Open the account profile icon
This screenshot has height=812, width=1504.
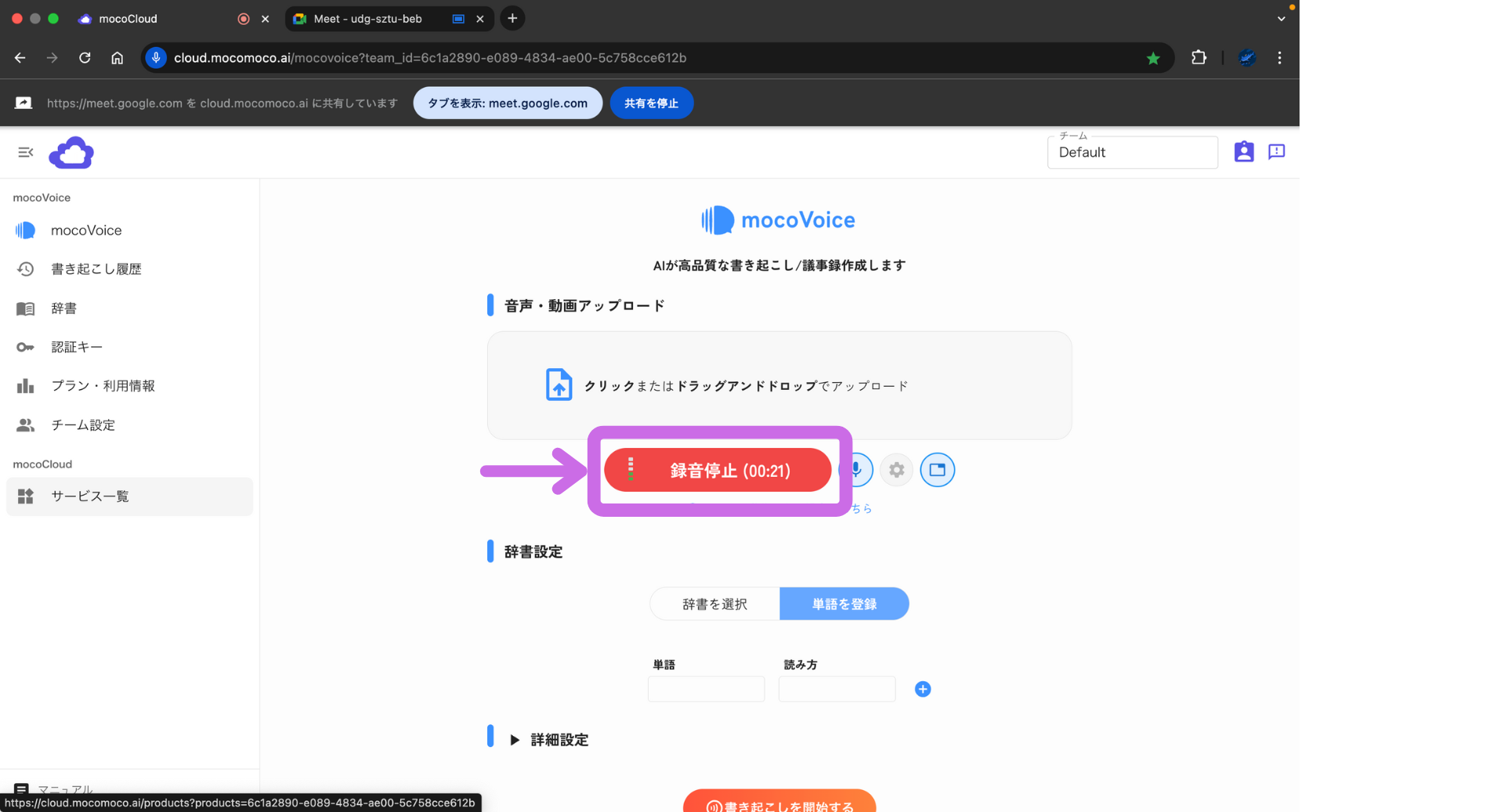coord(1244,152)
